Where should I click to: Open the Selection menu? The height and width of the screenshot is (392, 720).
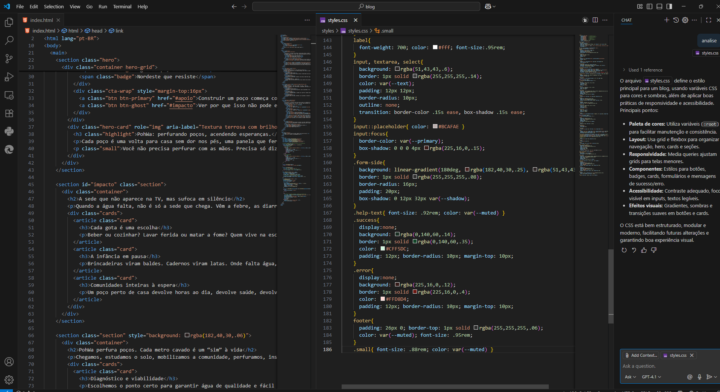pyautogui.click(x=54, y=6)
